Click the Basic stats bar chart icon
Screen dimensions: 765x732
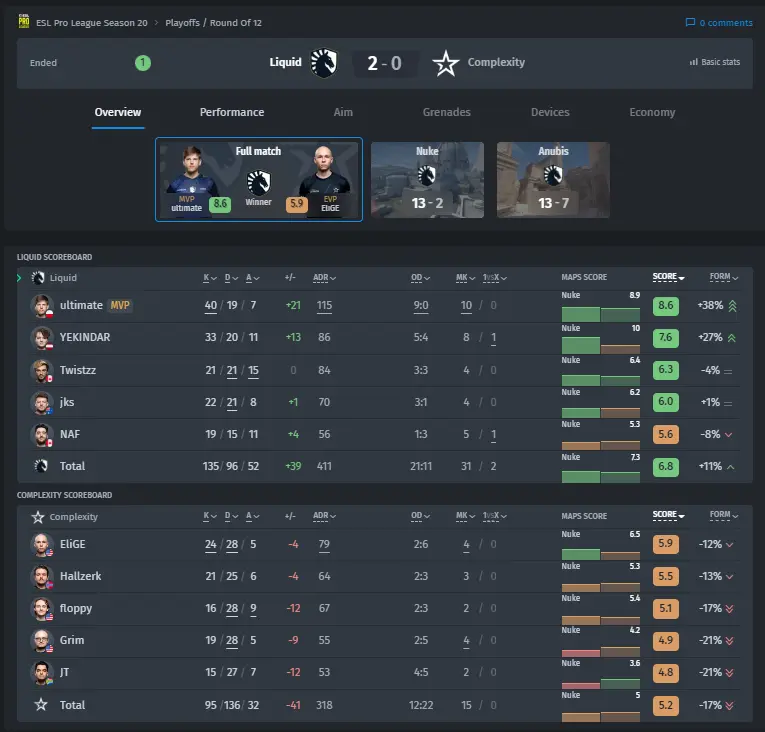click(x=693, y=62)
